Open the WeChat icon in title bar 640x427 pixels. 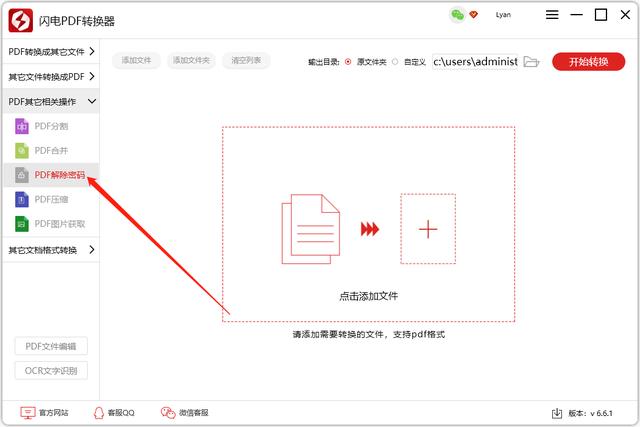[458, 16]
